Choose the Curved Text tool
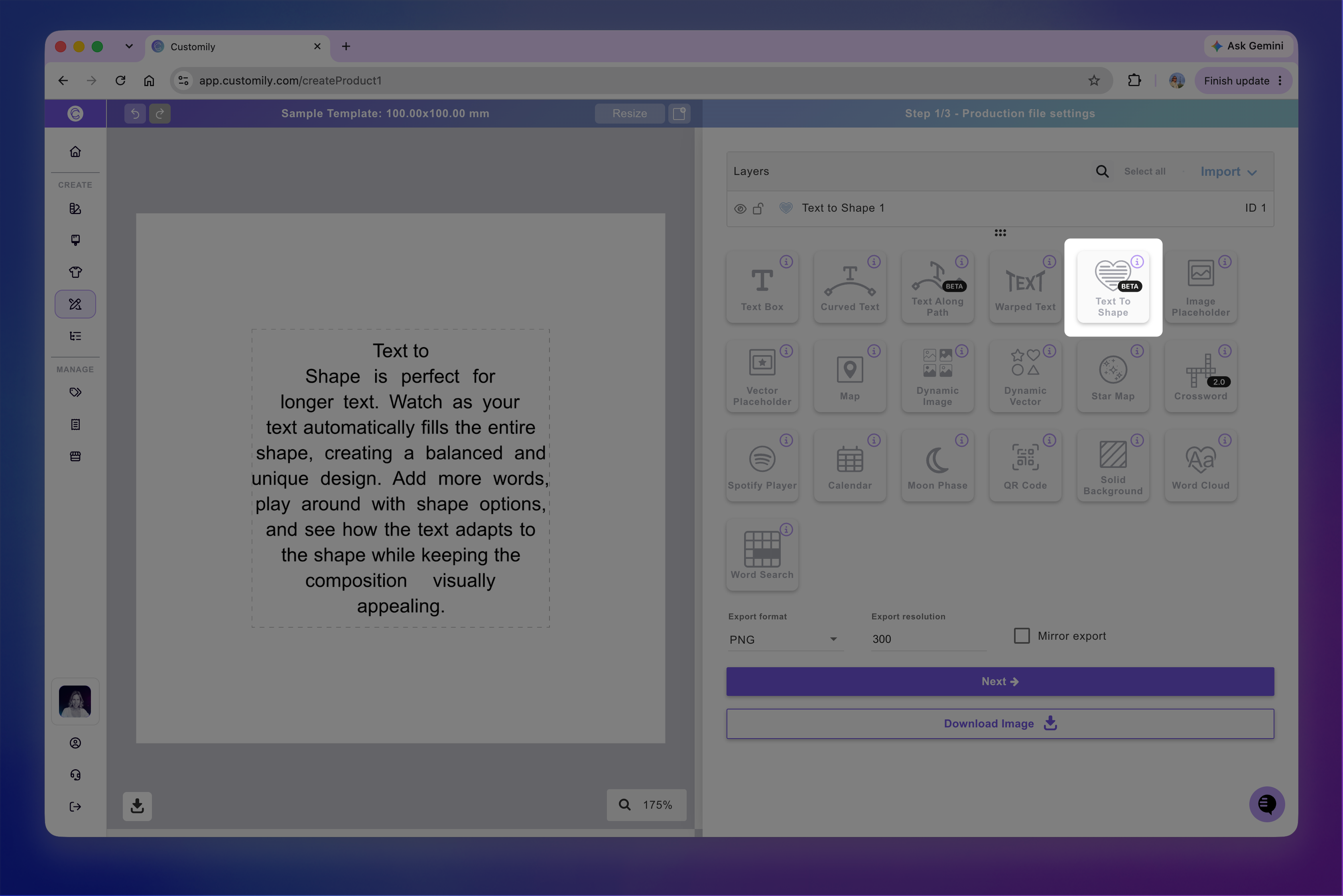 pos(850,287)
